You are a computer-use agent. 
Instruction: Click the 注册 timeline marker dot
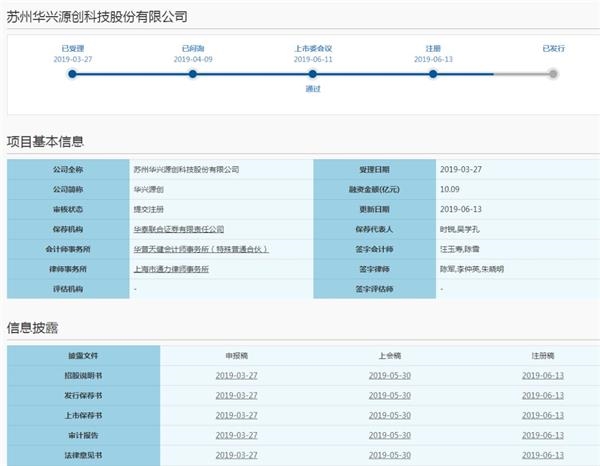tap(433, 74)
